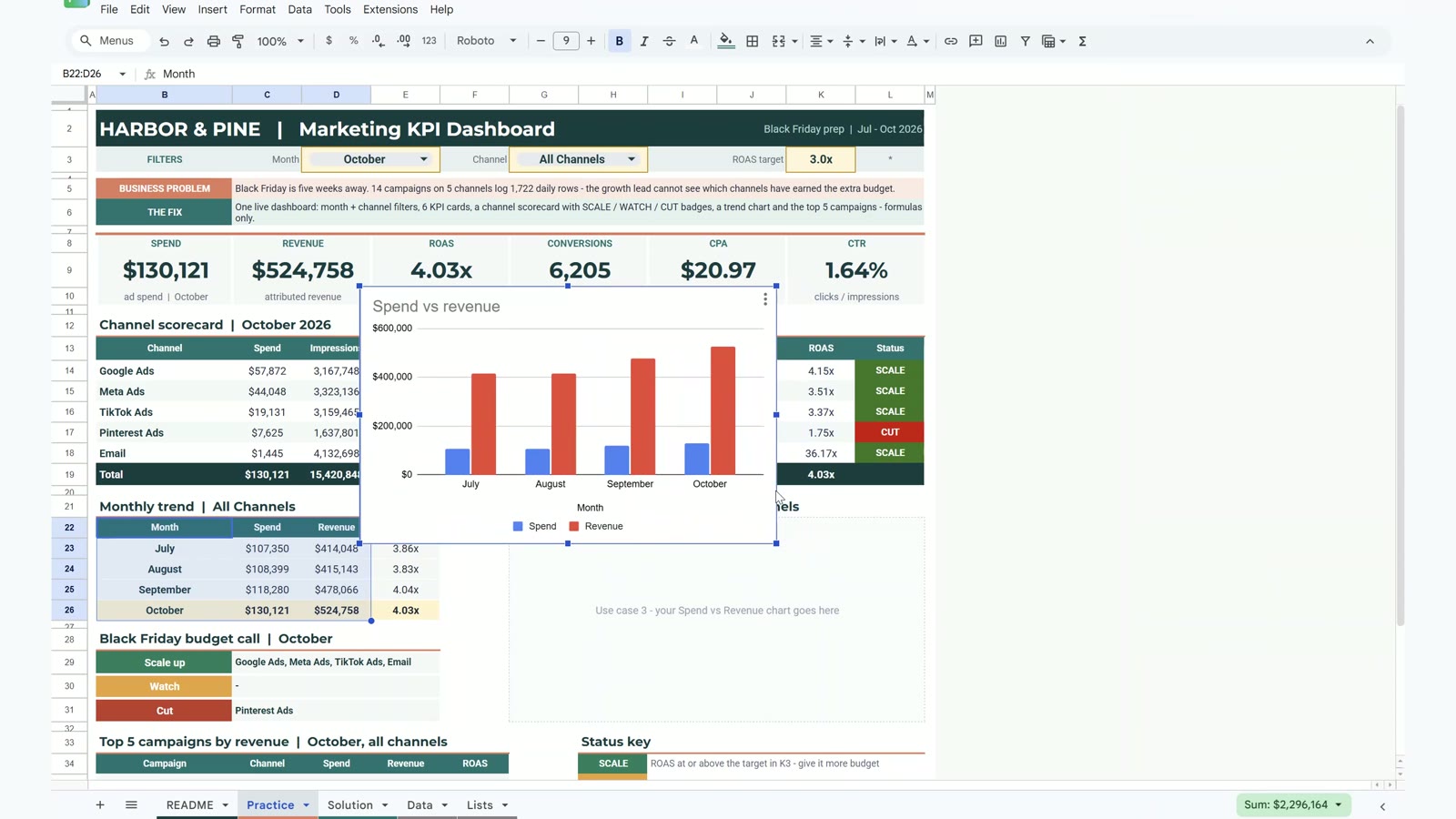1456x819 pixels.
Task: Click the insert link icon
Action: click(x=950, y=41)
